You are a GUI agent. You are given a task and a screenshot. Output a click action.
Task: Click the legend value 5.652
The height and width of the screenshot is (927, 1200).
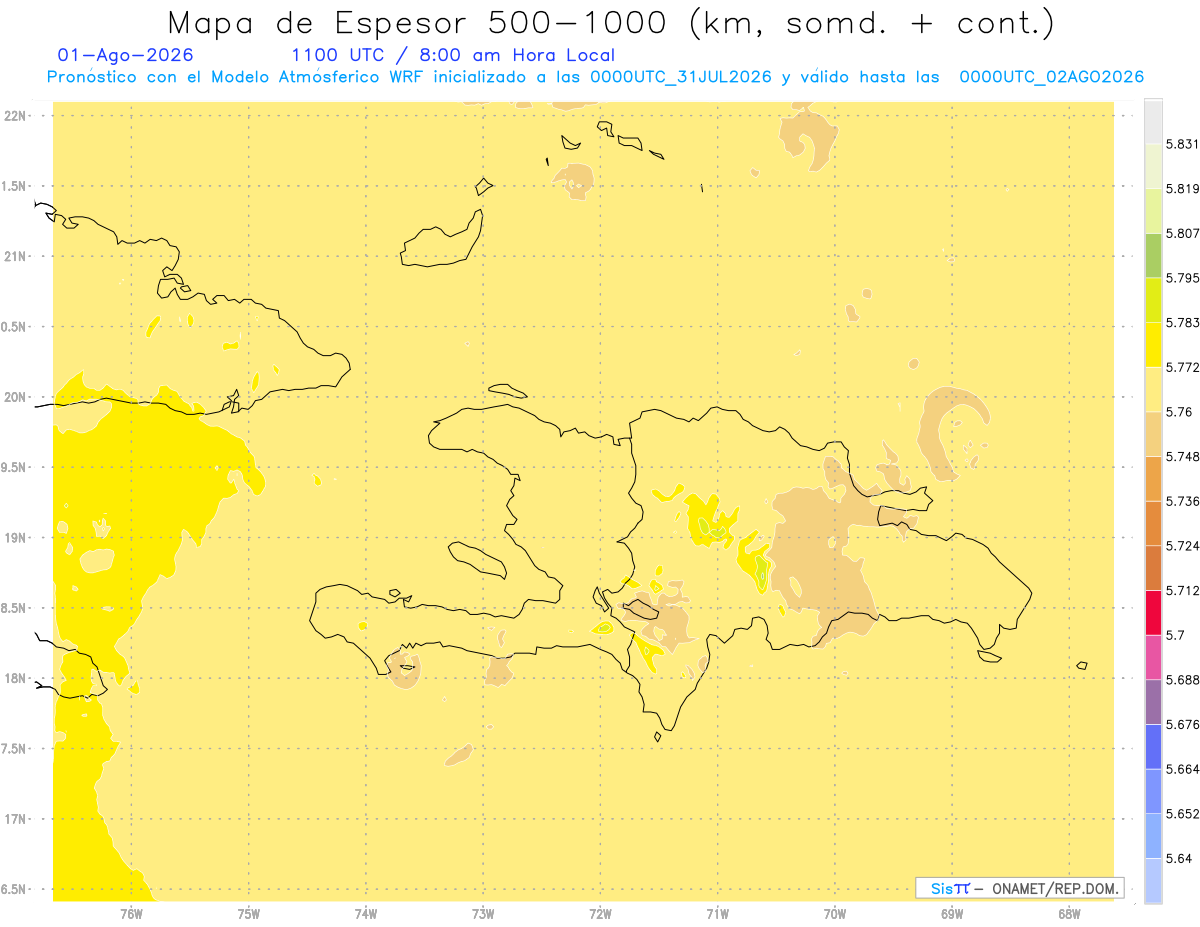click(1182, 814)
